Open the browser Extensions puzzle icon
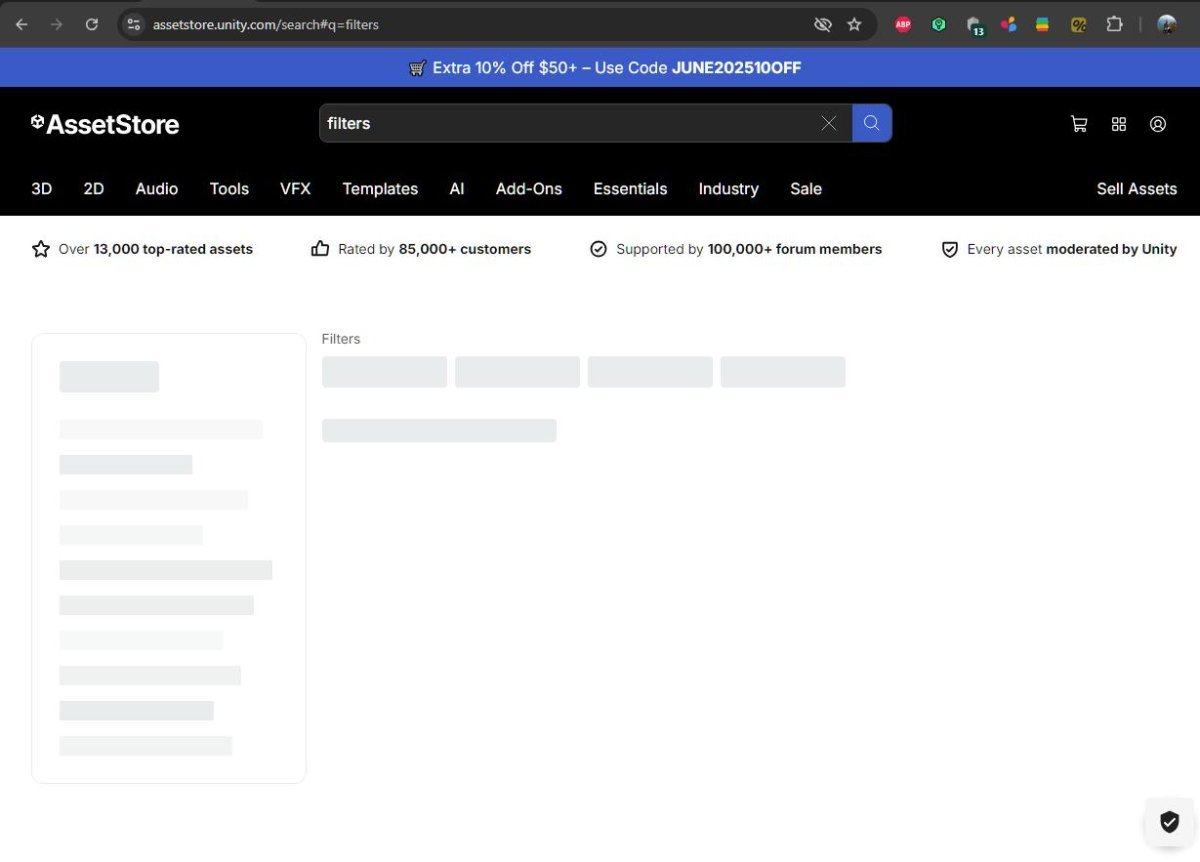Viewport: 1200px width, 862px height. (x=1114, y=24)
